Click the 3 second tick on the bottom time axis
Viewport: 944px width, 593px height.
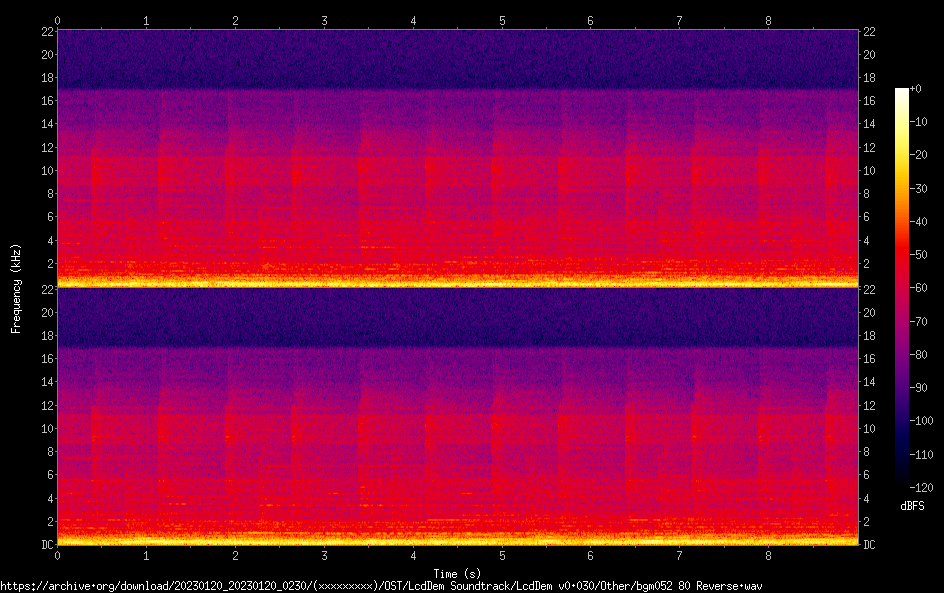[324, 555]
